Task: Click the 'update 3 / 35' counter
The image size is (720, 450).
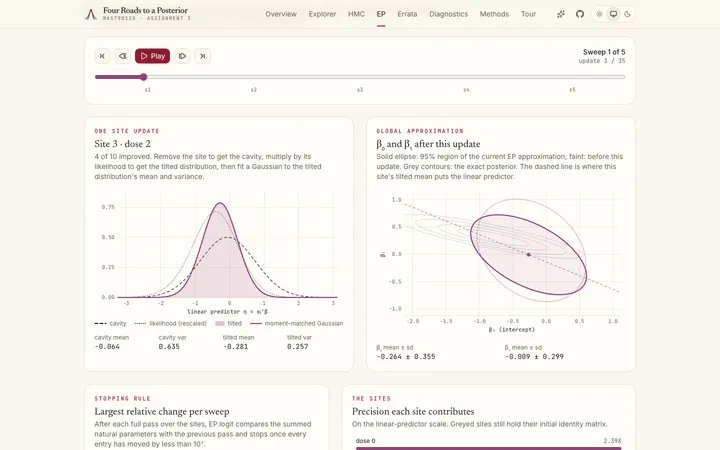Action: (602, 61)
